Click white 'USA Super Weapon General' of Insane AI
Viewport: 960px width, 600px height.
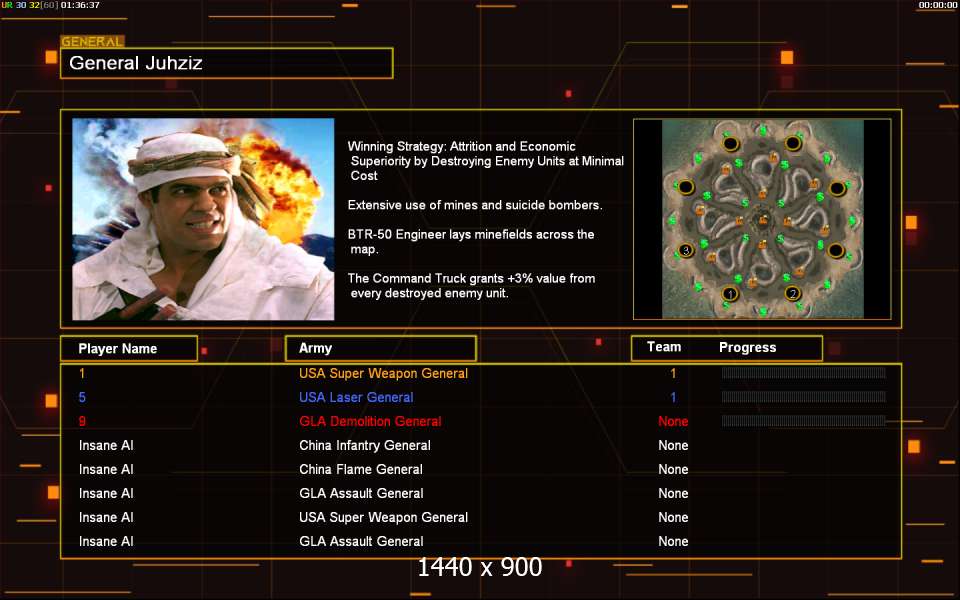[x=383, y=517]
